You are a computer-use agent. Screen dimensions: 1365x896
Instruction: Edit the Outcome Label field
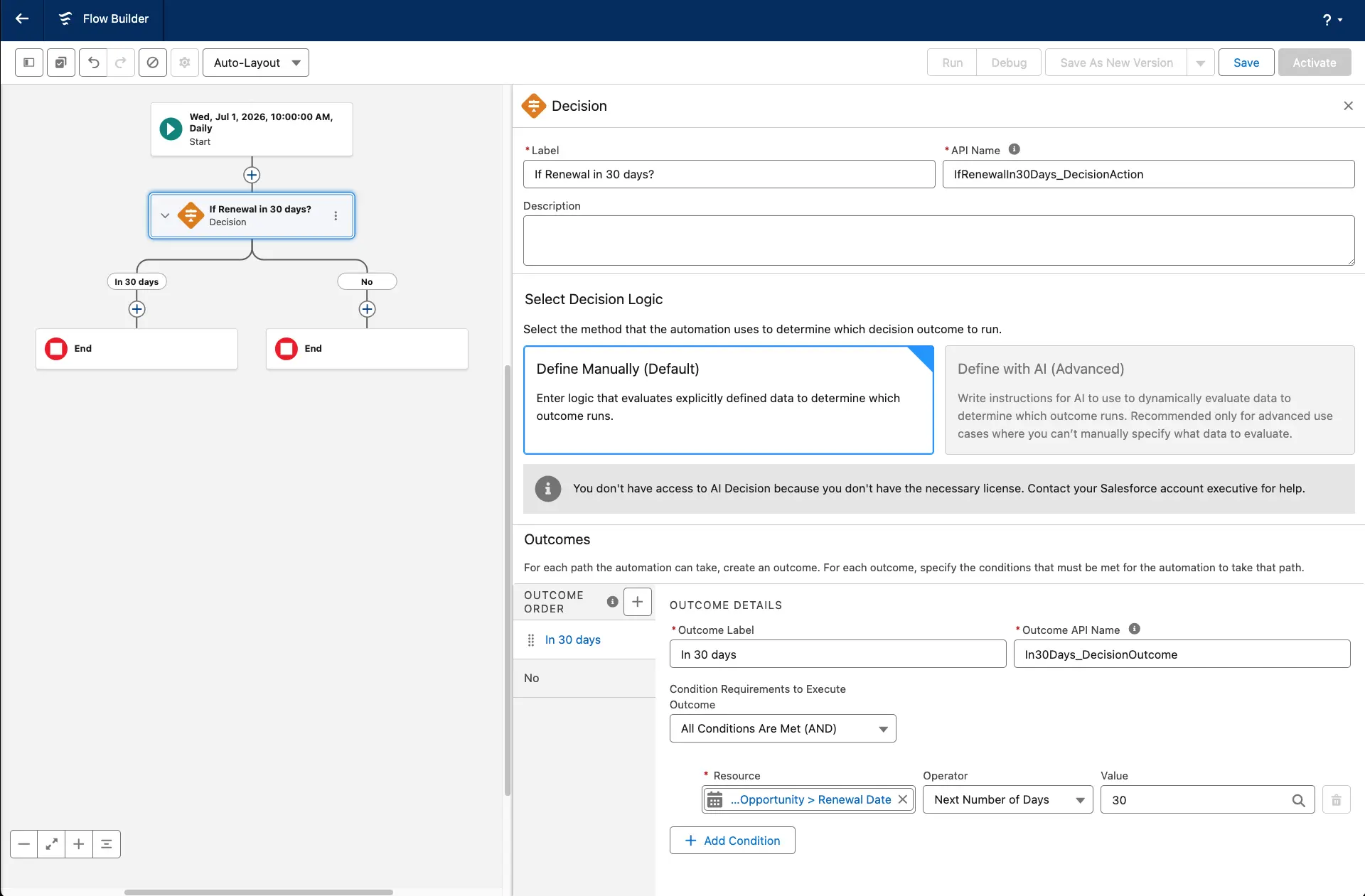pyautogui.click(x=837, y=654)
